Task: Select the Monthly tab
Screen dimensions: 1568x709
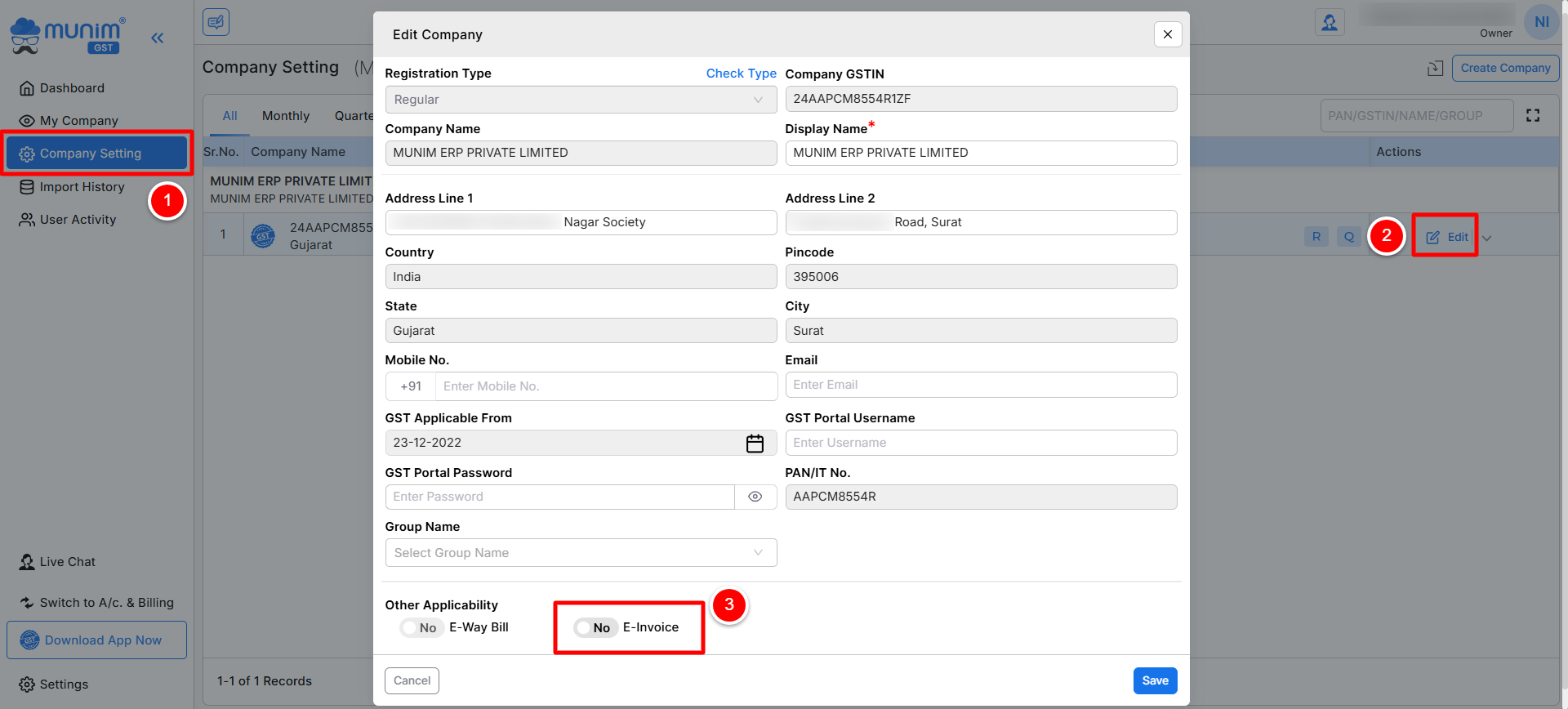Action: 286,116
